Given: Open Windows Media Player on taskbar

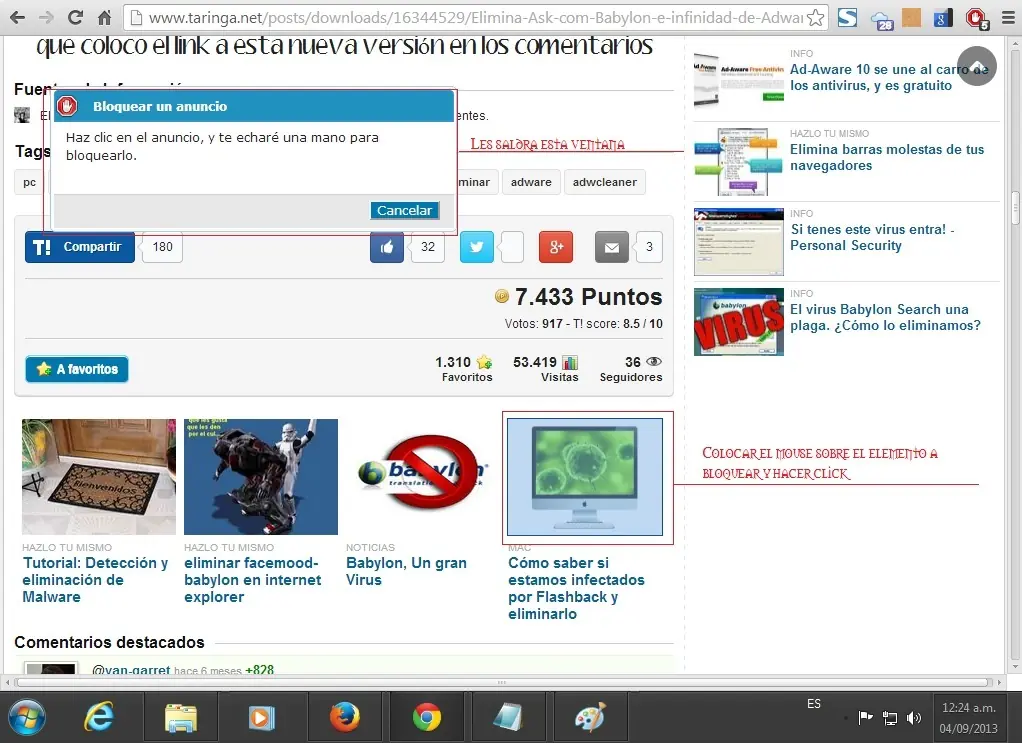Looking at the screenshot, I should pyautogui.click(x=261, y=718).
